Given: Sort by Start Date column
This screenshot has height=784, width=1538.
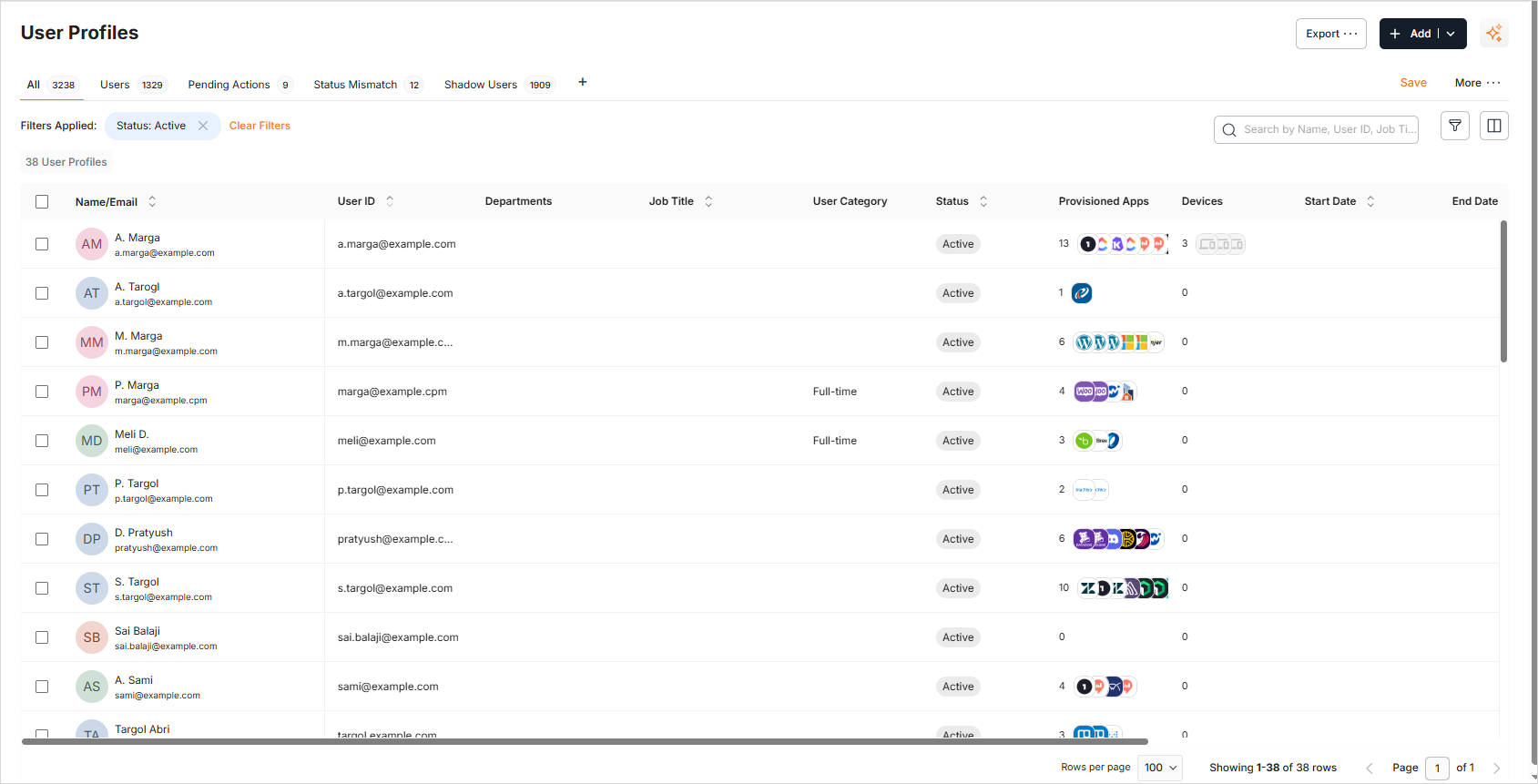Looking at the screenshot, I should [x=1370, y=201].
